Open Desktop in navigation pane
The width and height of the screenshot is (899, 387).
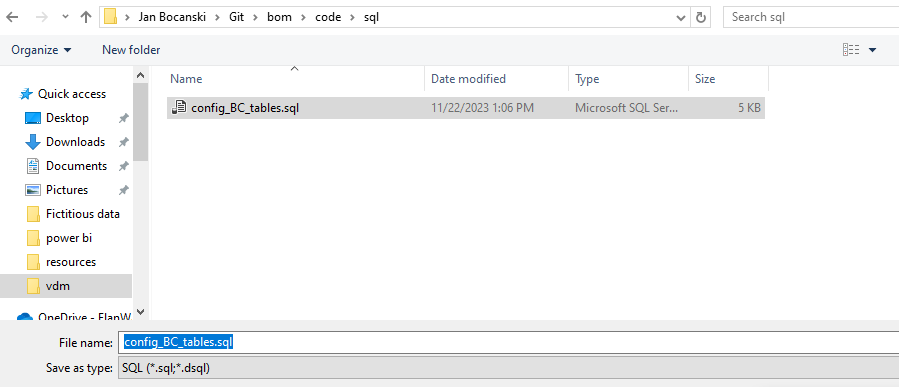(67, 118)
